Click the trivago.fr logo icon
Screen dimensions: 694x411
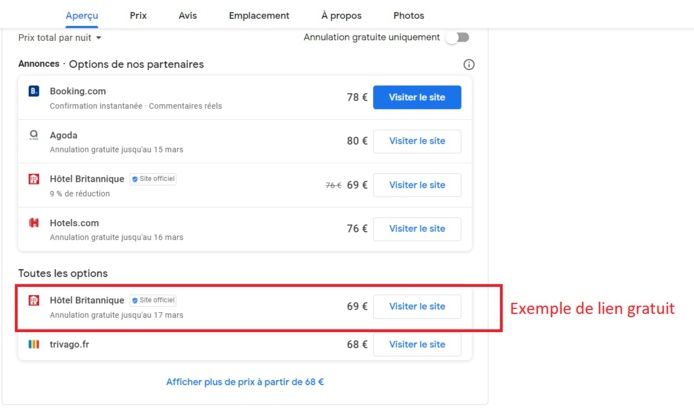(x=34, y=344)
